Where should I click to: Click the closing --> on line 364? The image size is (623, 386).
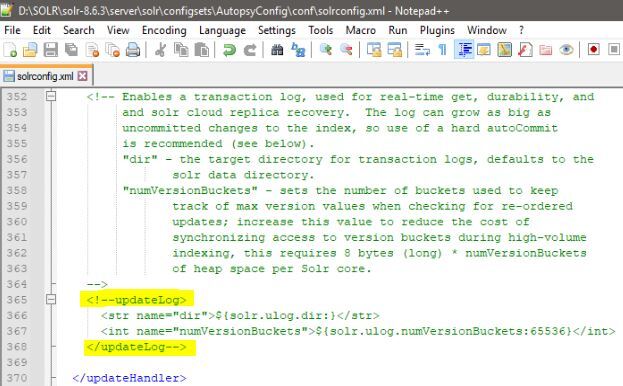[97, 284]
